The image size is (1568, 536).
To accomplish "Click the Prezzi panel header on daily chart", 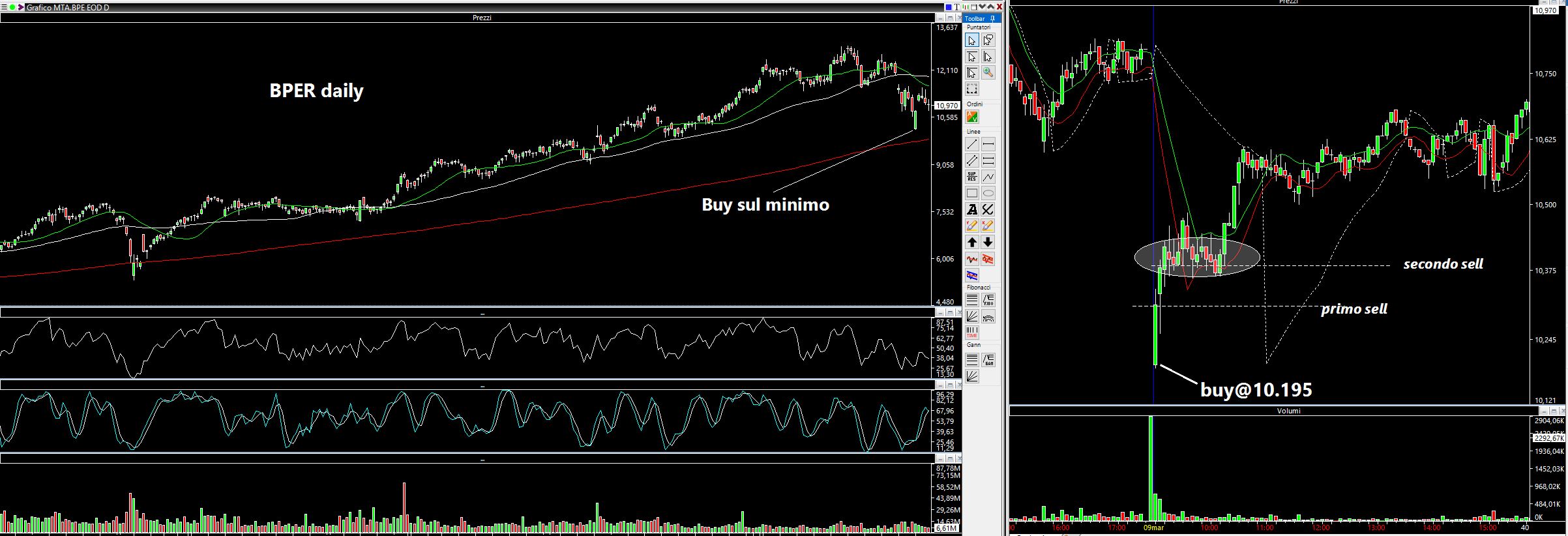I will point(482,18).
